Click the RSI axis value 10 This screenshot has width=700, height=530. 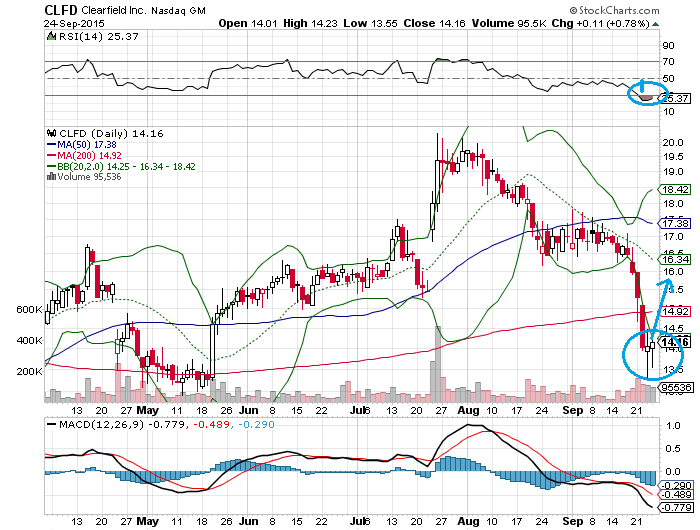pyautogui.click(x=668, y=112)
